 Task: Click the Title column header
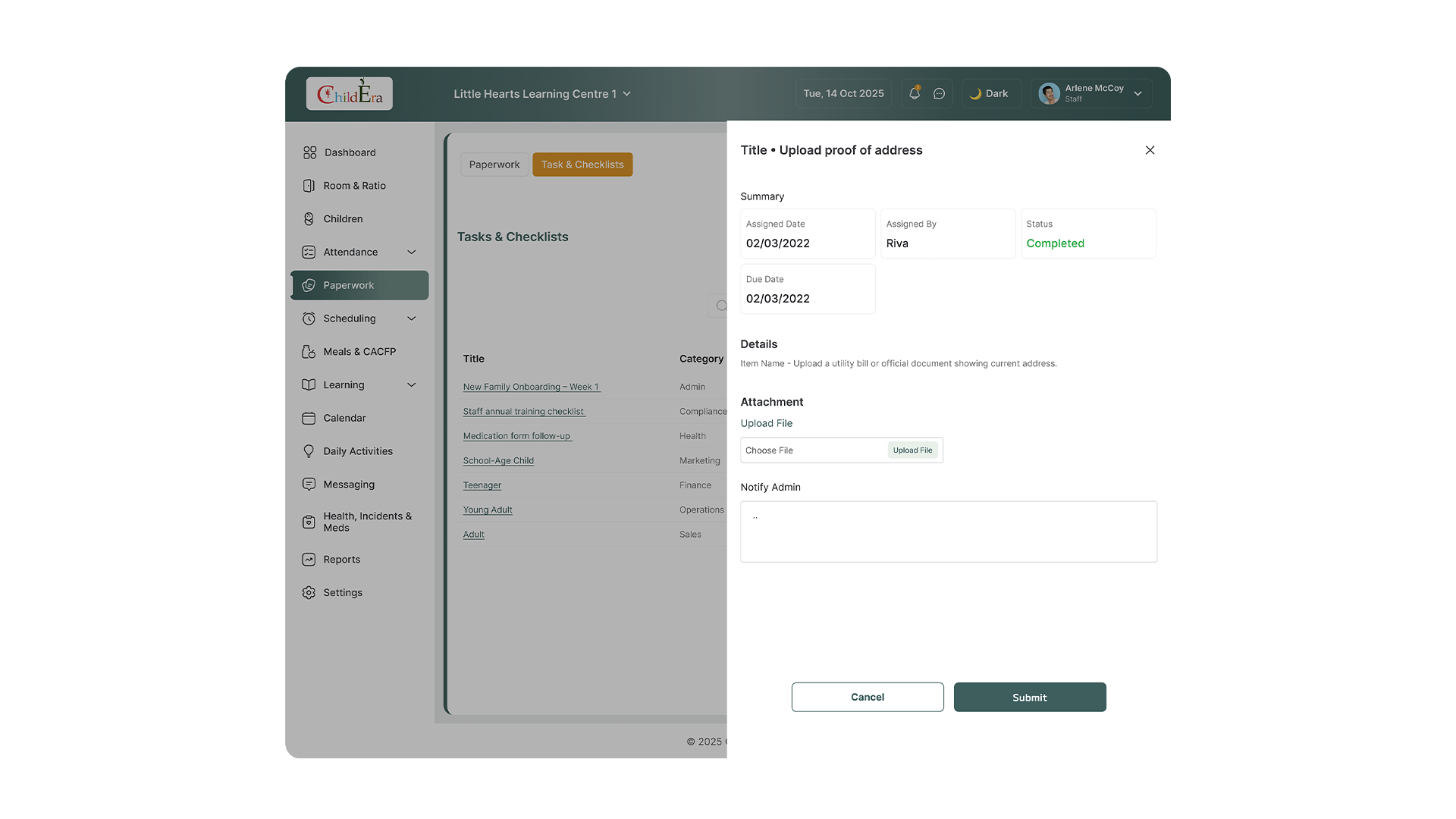click(474, 359)
